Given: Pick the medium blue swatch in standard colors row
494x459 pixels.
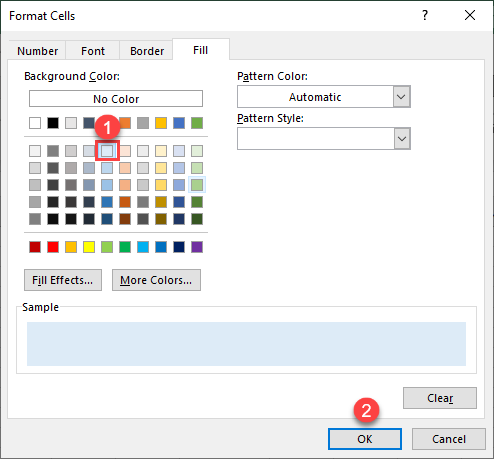Looking at the screenshot, I should [161, 247].
